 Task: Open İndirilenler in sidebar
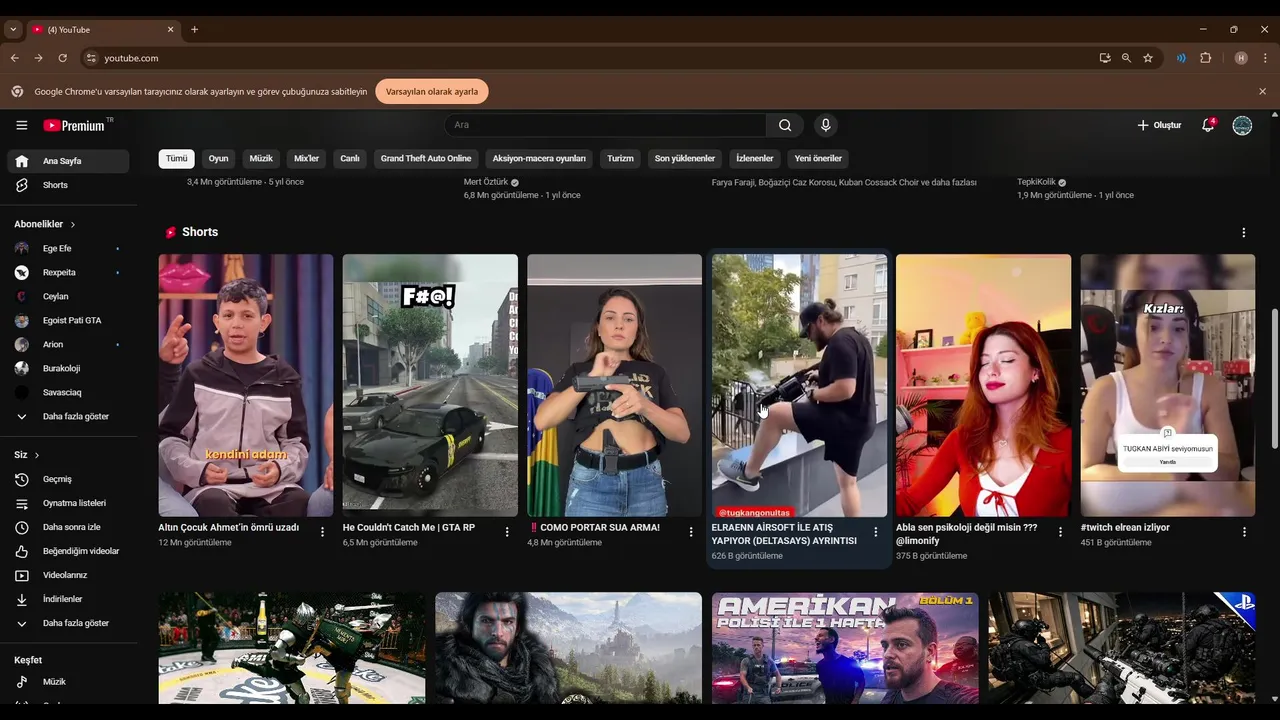(68, 599)
